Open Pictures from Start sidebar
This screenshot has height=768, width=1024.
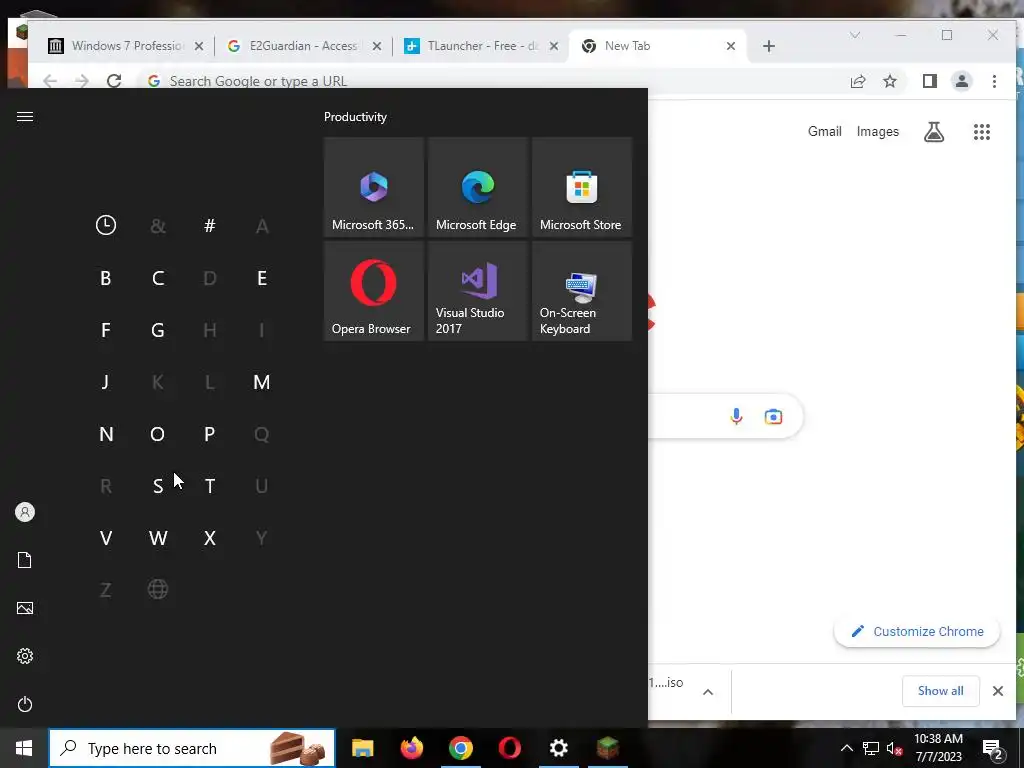point(25,608)
